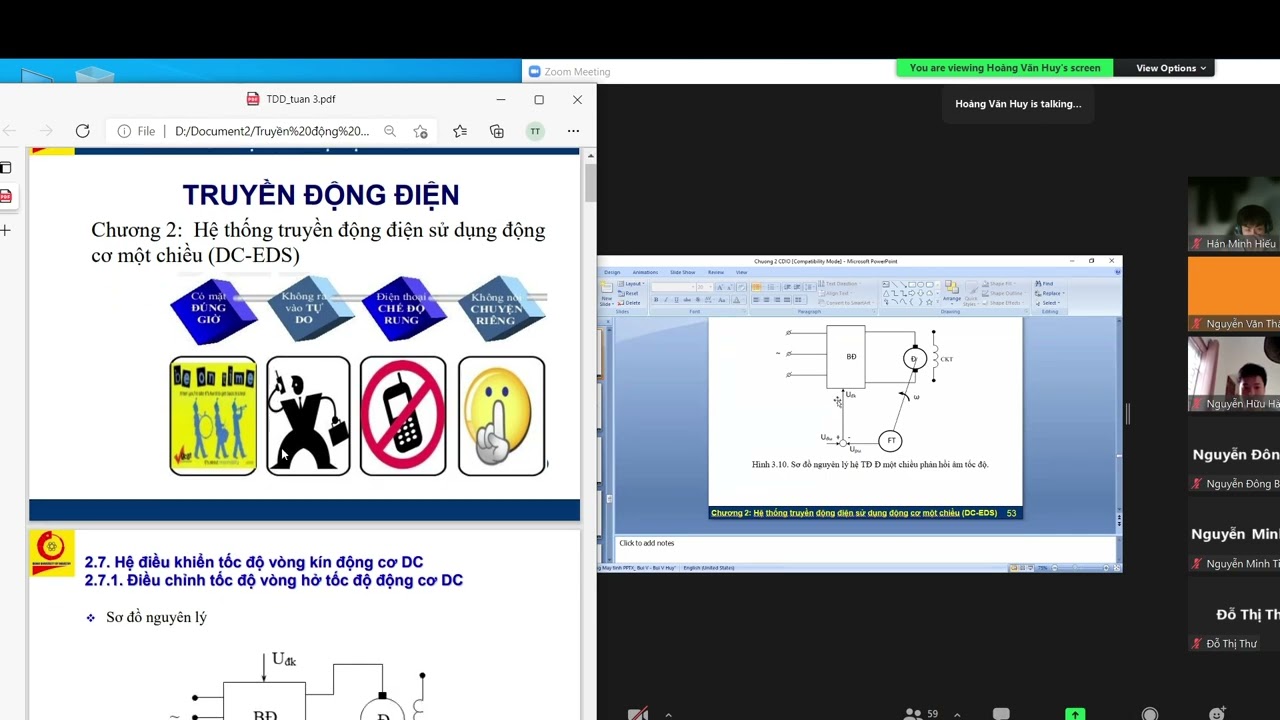Open the Review ribbon tab
Viewport: 1280px width, 720px height.
coord(716,272)
